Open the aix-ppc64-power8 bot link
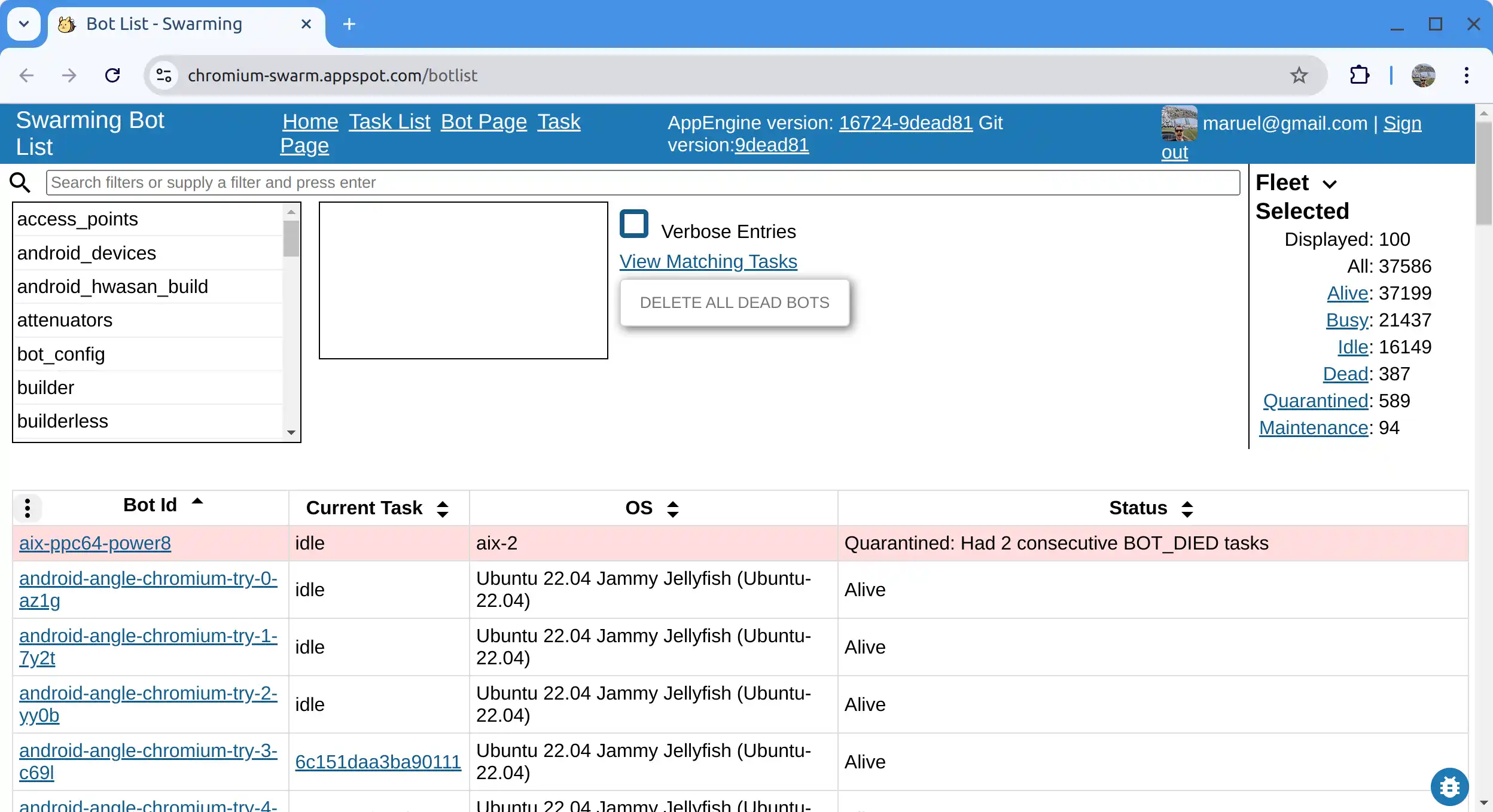This screenshot has height=812, width=1493. [x=95, y=543]
